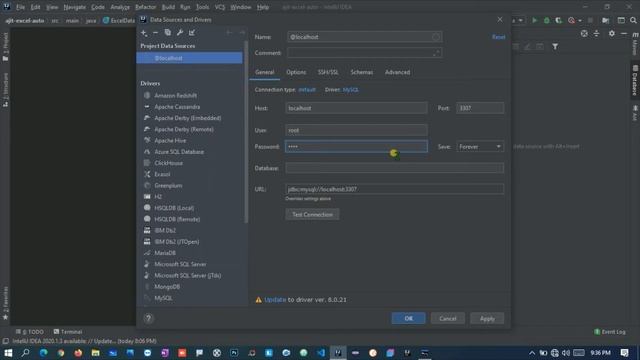Select Apache Hive driver
Image resolution: width=640 pixels, height=360 pixels.
click(170, 140)
